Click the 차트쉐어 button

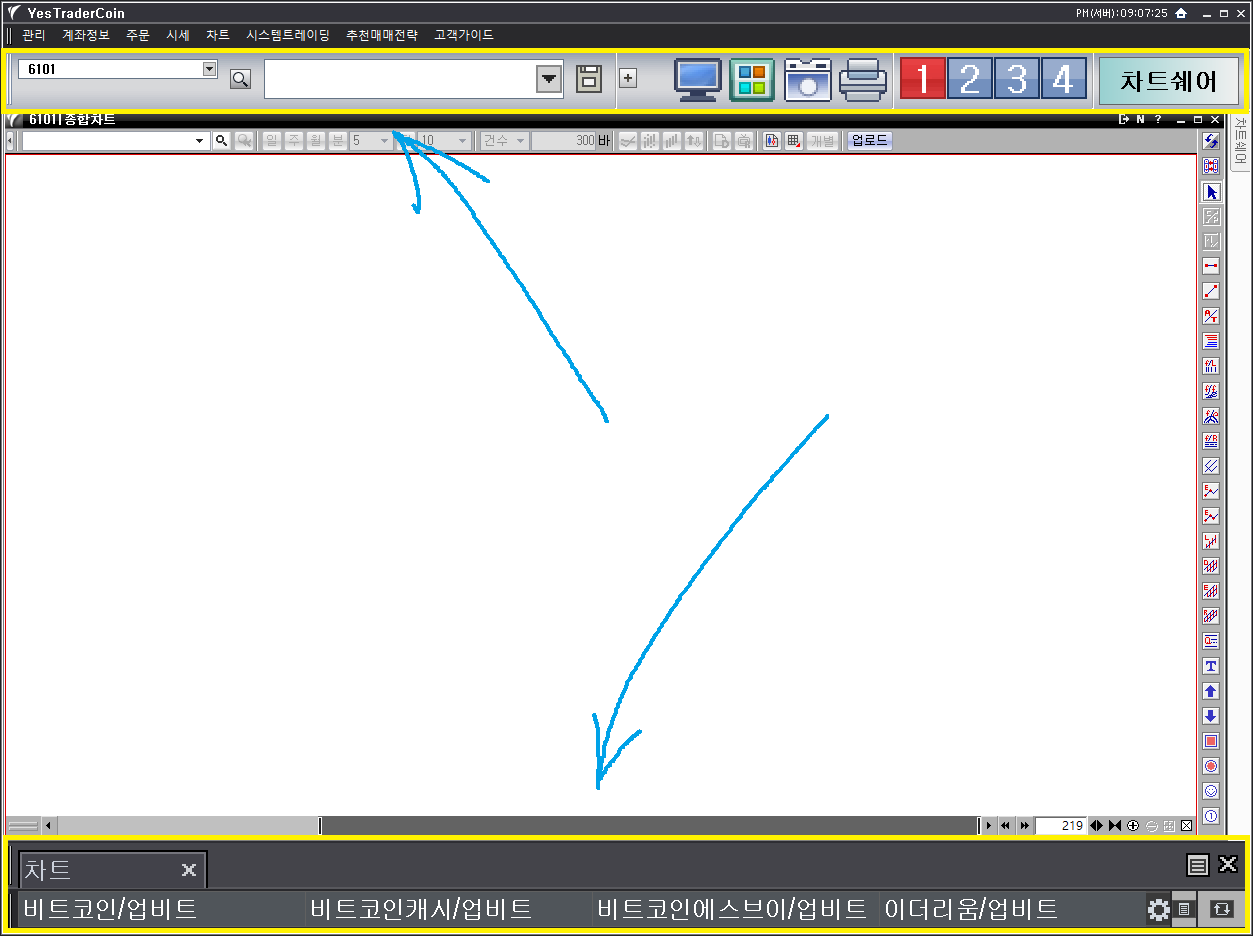[1168, 80]
